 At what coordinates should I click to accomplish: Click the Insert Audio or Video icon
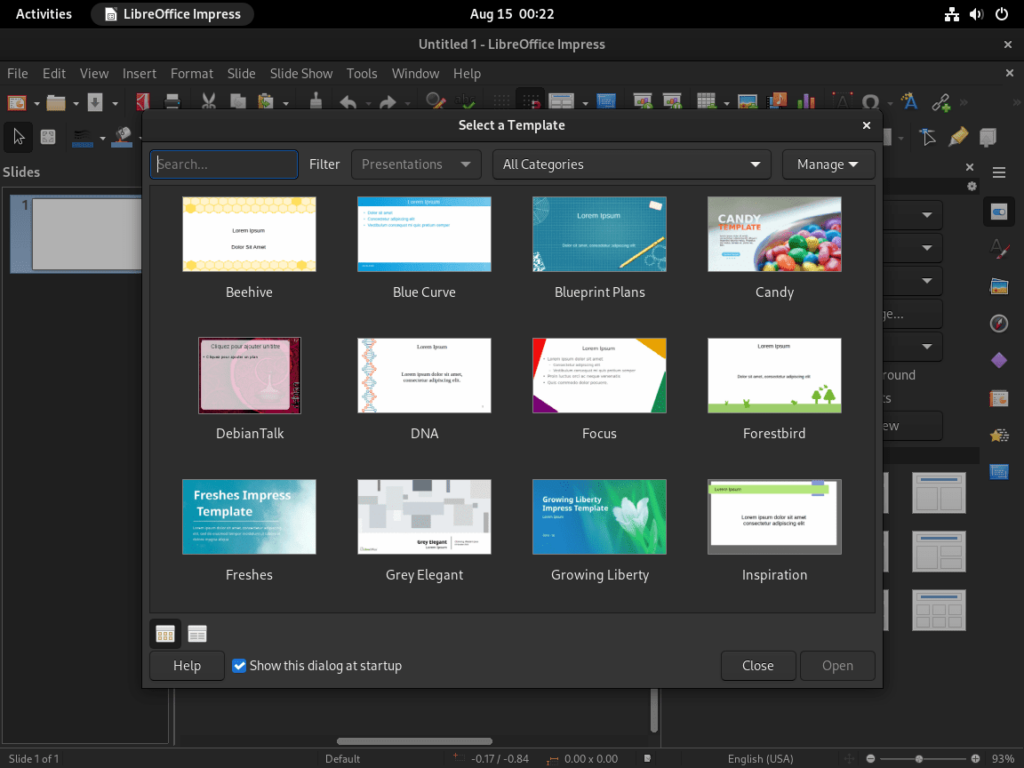[x=777, y=102]
